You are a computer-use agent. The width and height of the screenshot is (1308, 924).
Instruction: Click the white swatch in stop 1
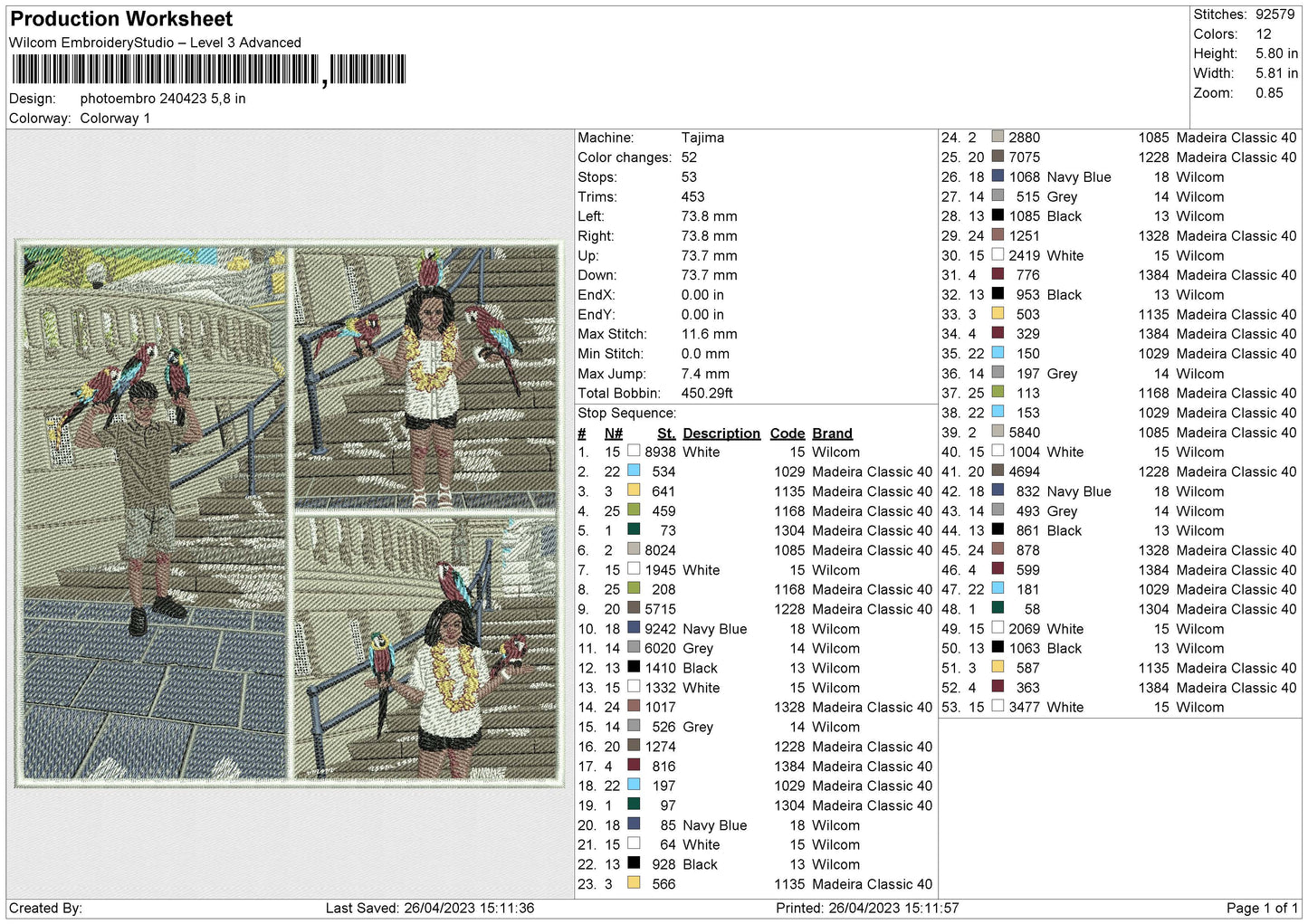(634, 452)
